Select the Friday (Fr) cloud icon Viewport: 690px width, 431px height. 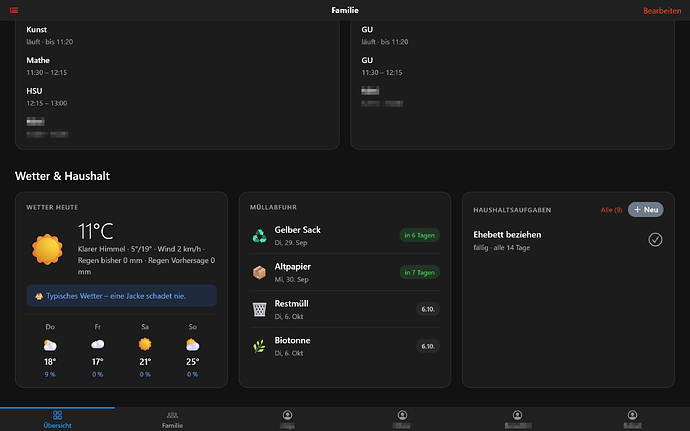pos(98,344)
